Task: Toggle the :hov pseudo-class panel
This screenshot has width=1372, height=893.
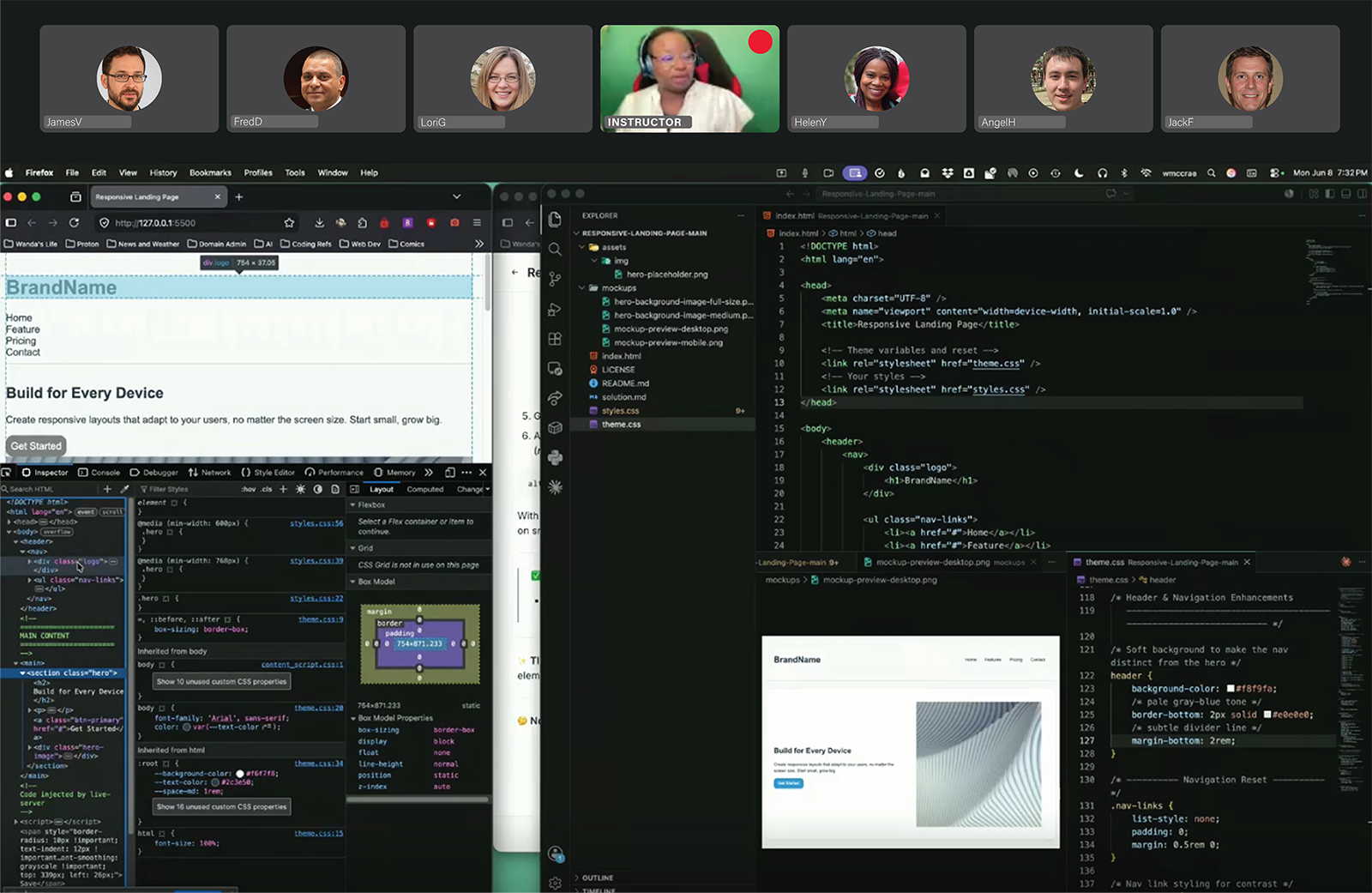Action: pyautogui.click(x=249, y=489)
